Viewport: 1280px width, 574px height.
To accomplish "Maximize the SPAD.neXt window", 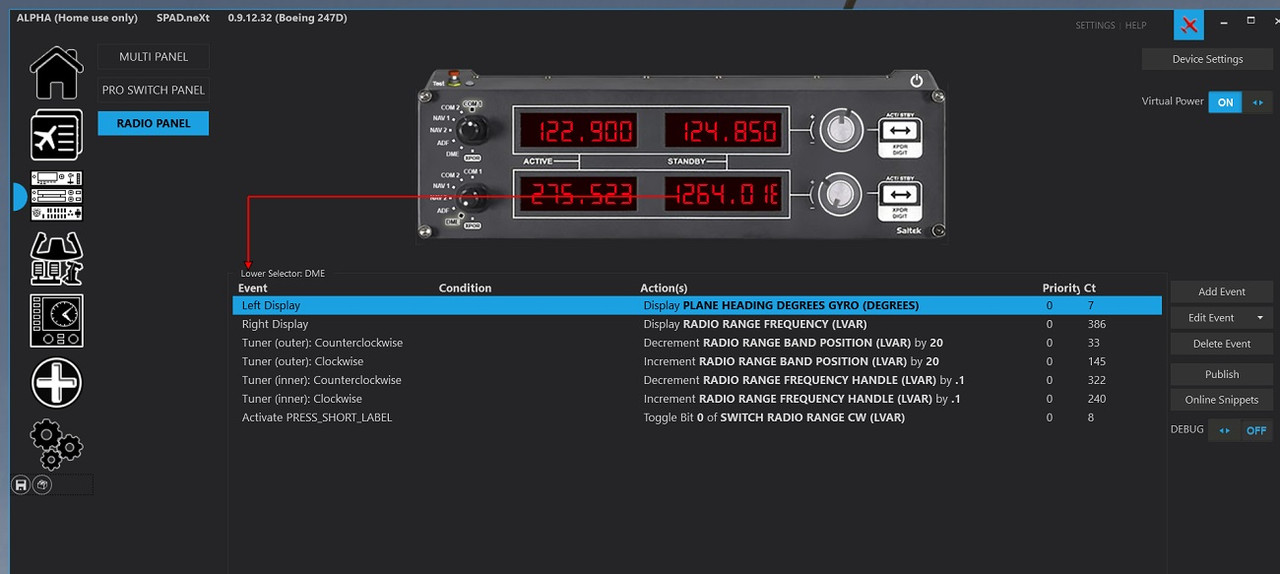I will coord(1251,21).
